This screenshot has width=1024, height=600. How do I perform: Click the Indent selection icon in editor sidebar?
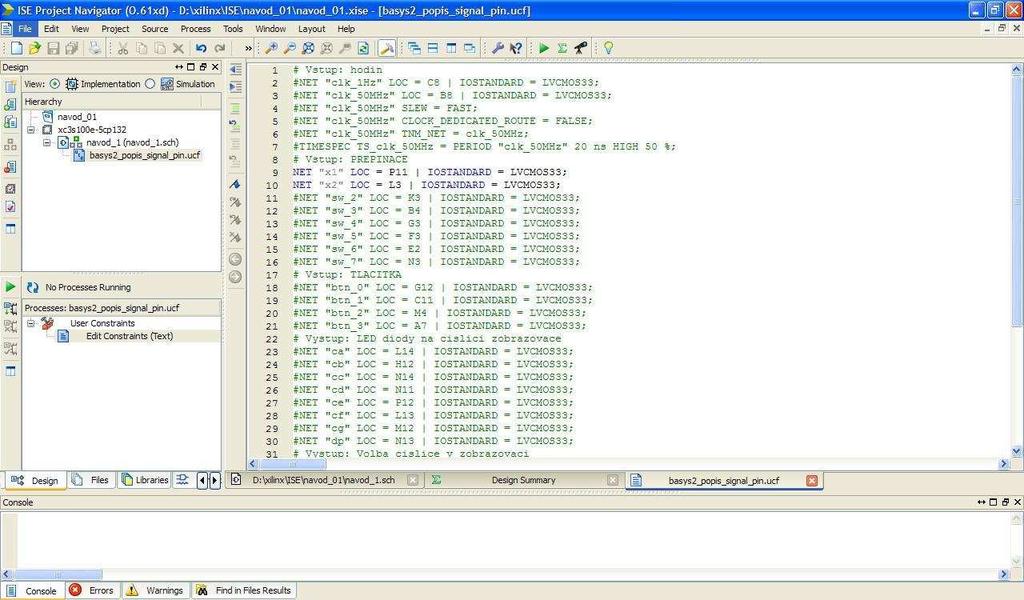(236, 87)
